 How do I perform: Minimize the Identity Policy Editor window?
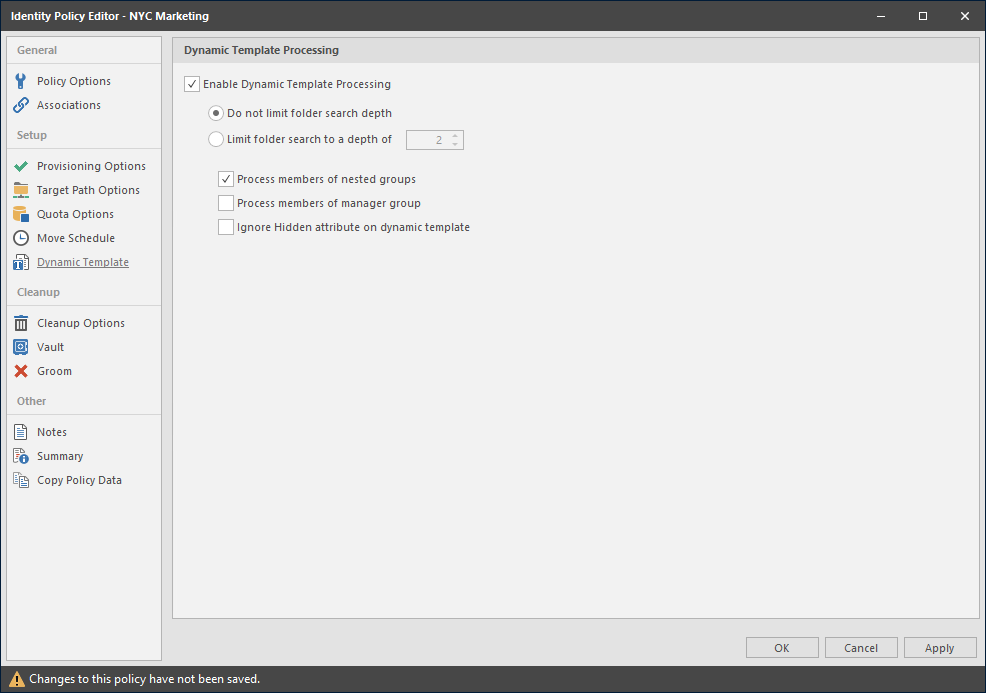click(881, 16)
